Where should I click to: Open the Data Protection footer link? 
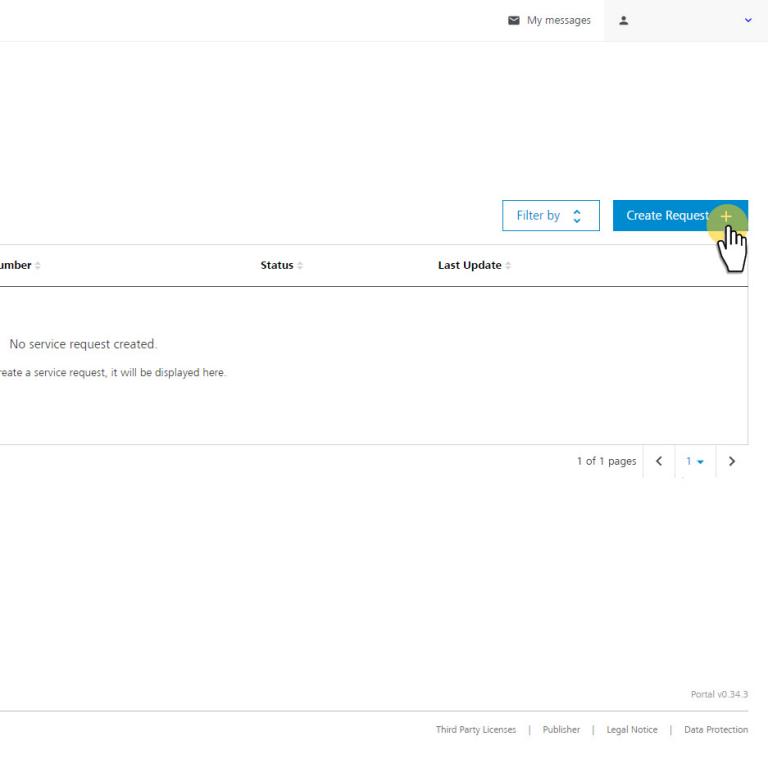[715, 730]
